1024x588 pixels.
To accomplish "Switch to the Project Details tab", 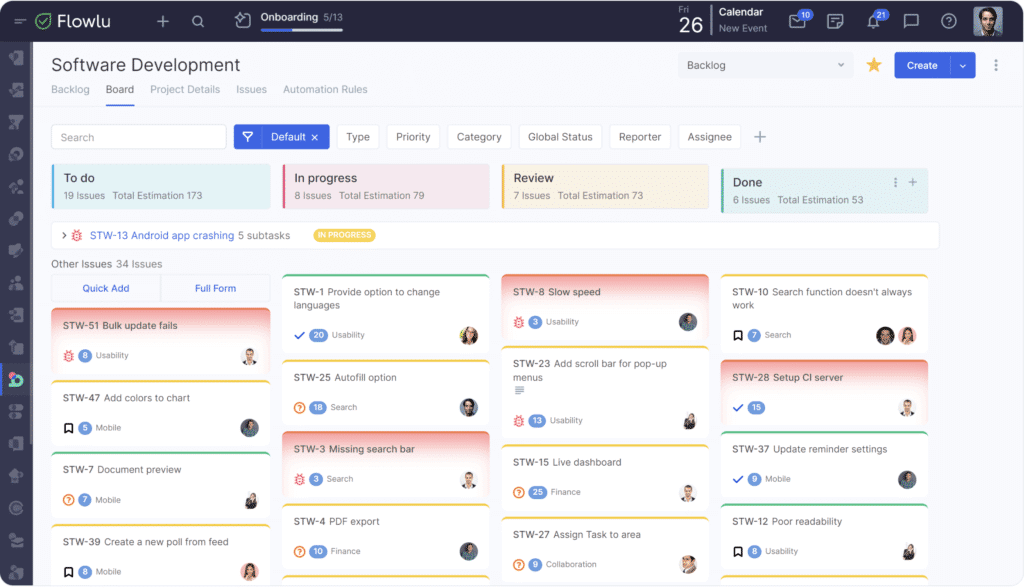I will click(185, 89).
